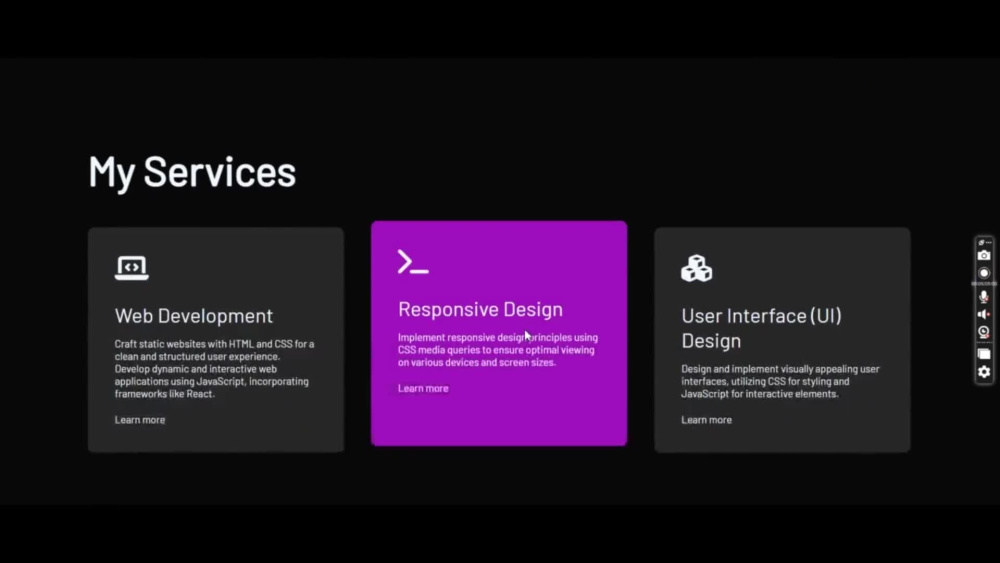
Task: Click the text 'Implement responsive design principles using'
Action: click(x=497, y=337)
